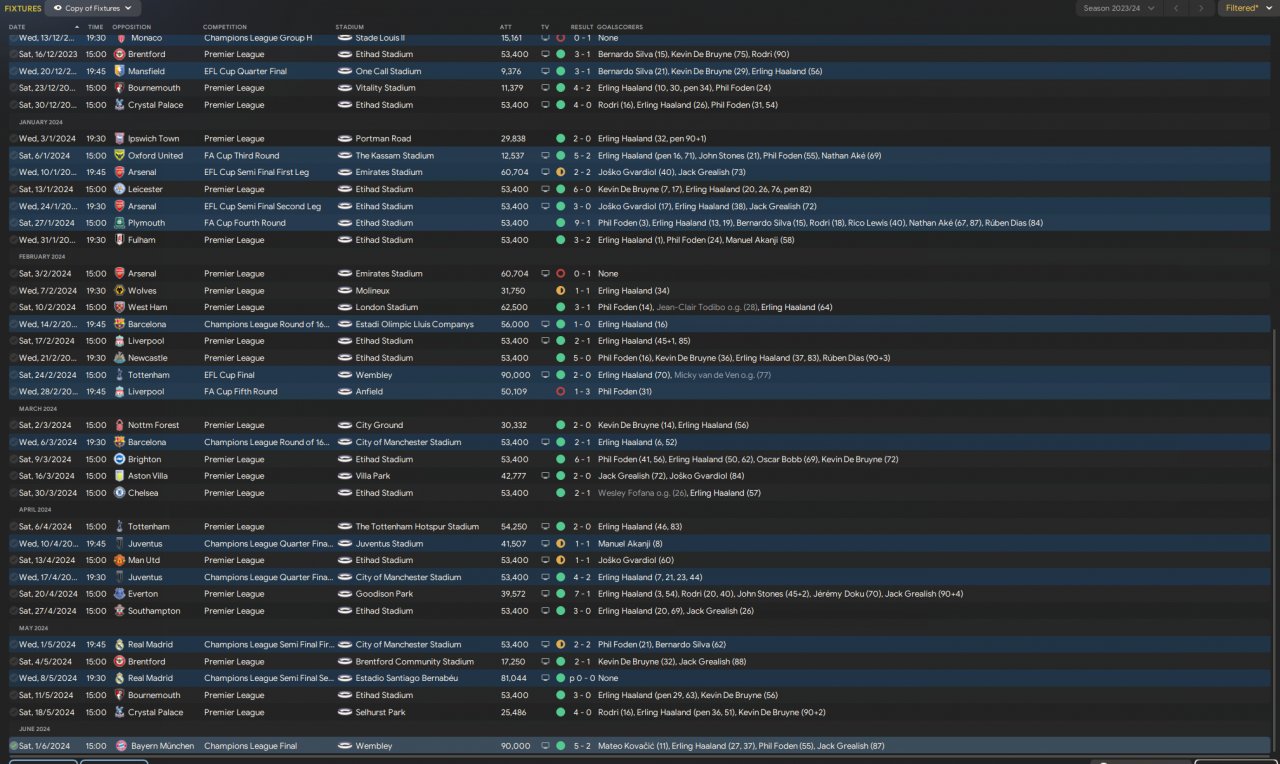Click the Man Utd club badge
This screenshot has width=1280, height=764.
tap(120, 560)
